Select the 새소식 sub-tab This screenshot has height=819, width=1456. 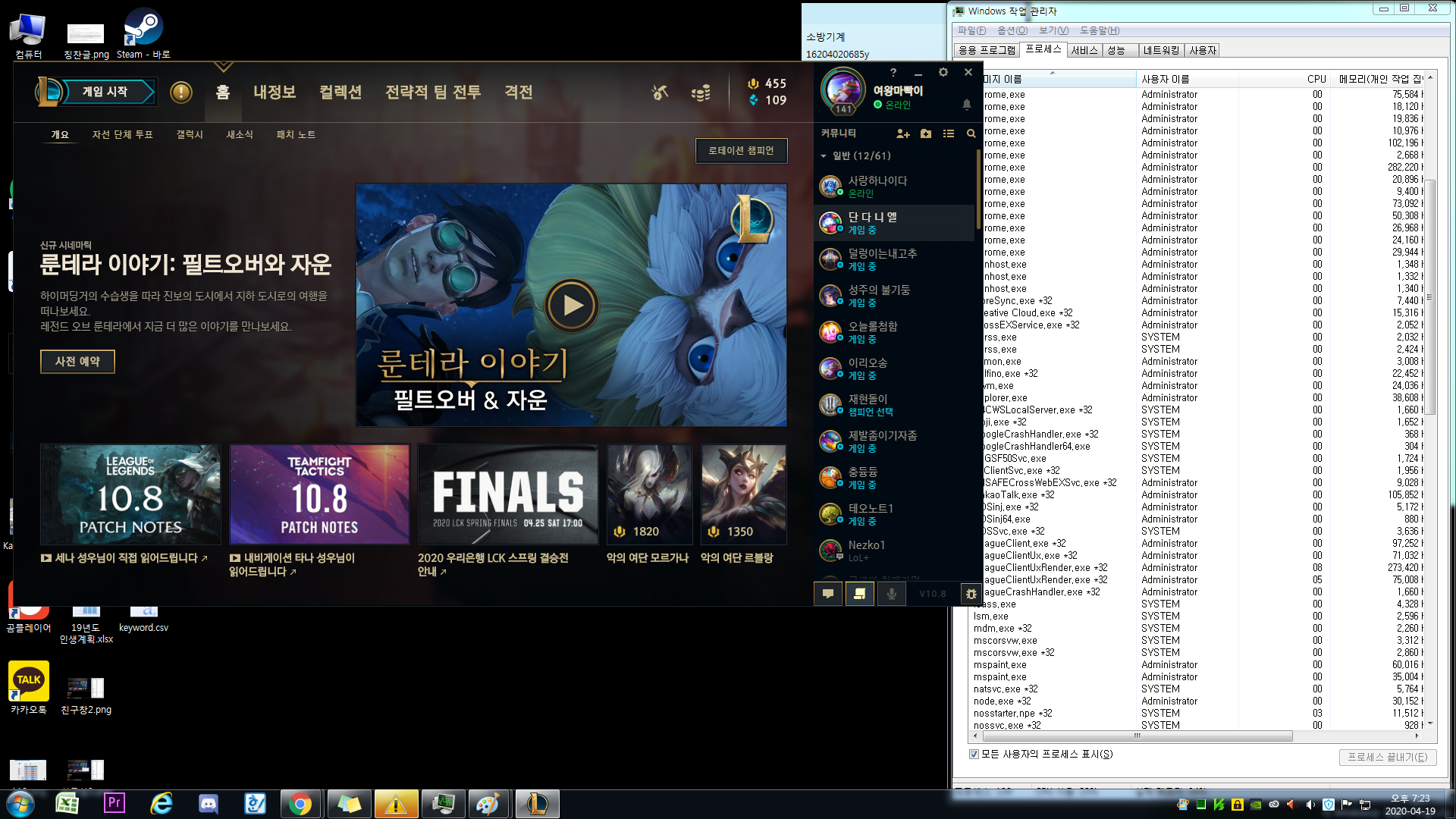[x=240, y=135]
